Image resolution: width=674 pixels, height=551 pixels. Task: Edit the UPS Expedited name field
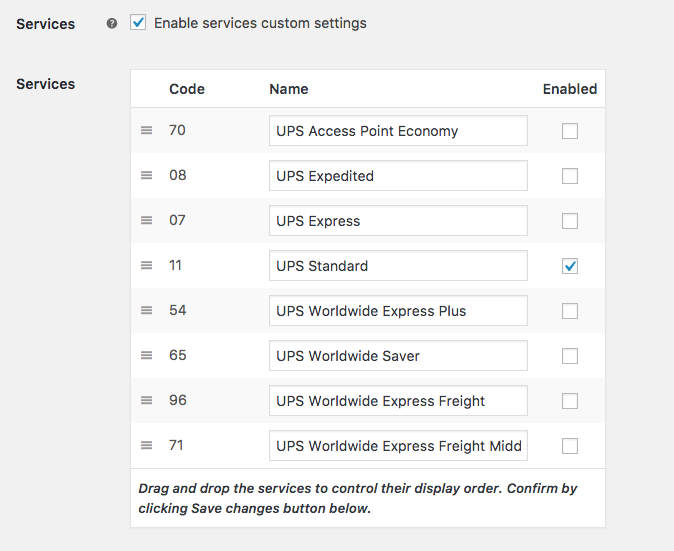pos(398,176)
